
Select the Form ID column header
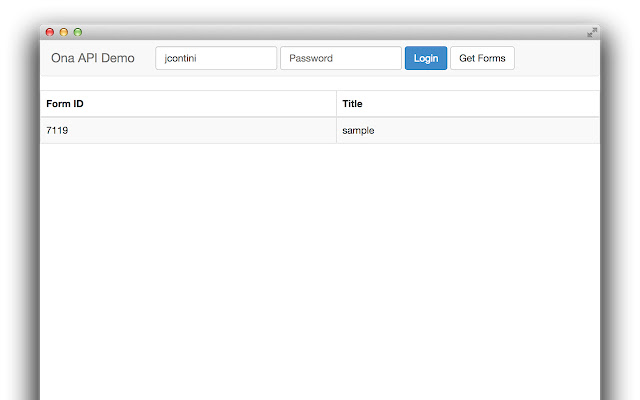coord(65,104)
